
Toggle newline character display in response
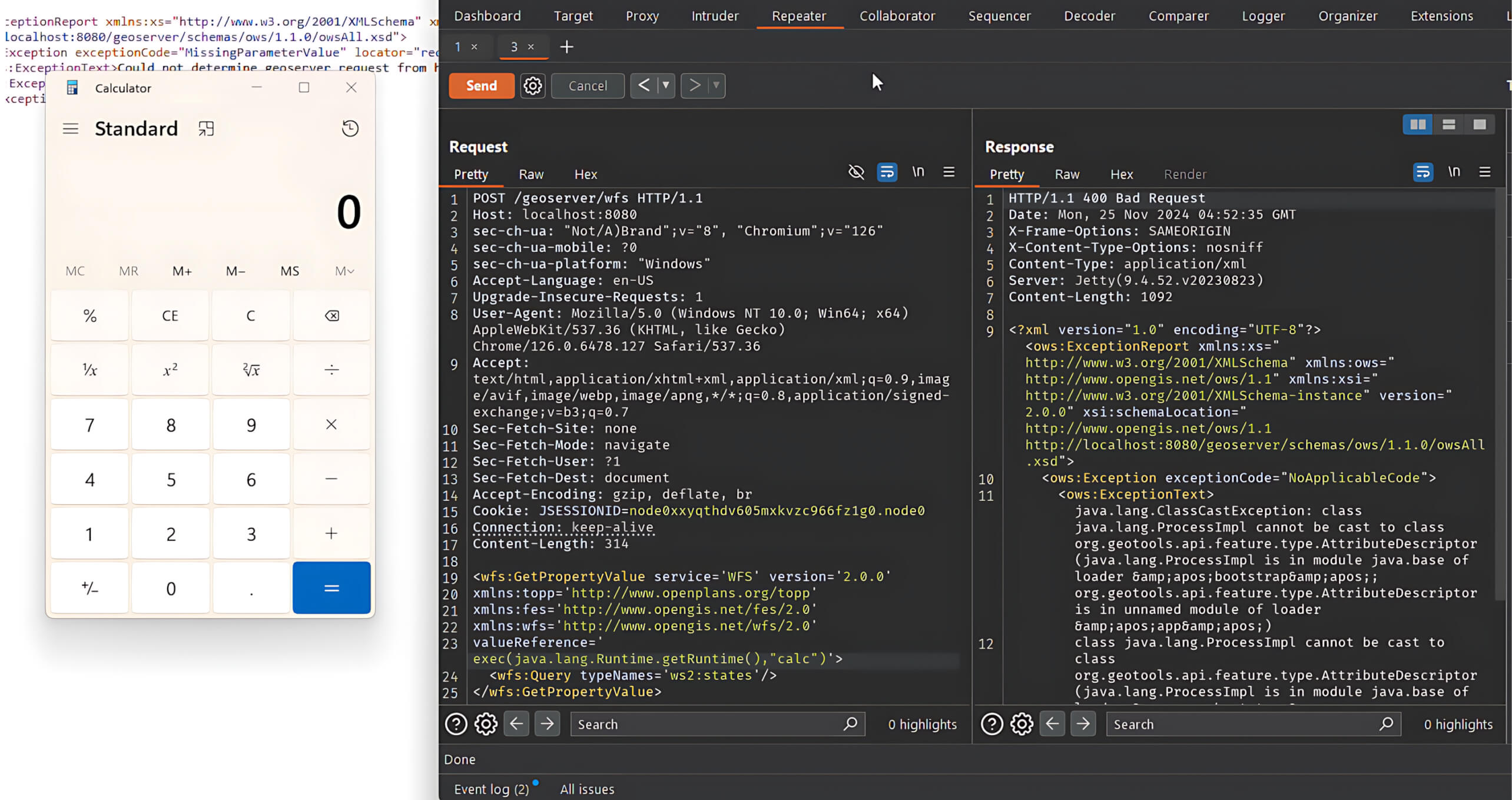point(1454,172)
